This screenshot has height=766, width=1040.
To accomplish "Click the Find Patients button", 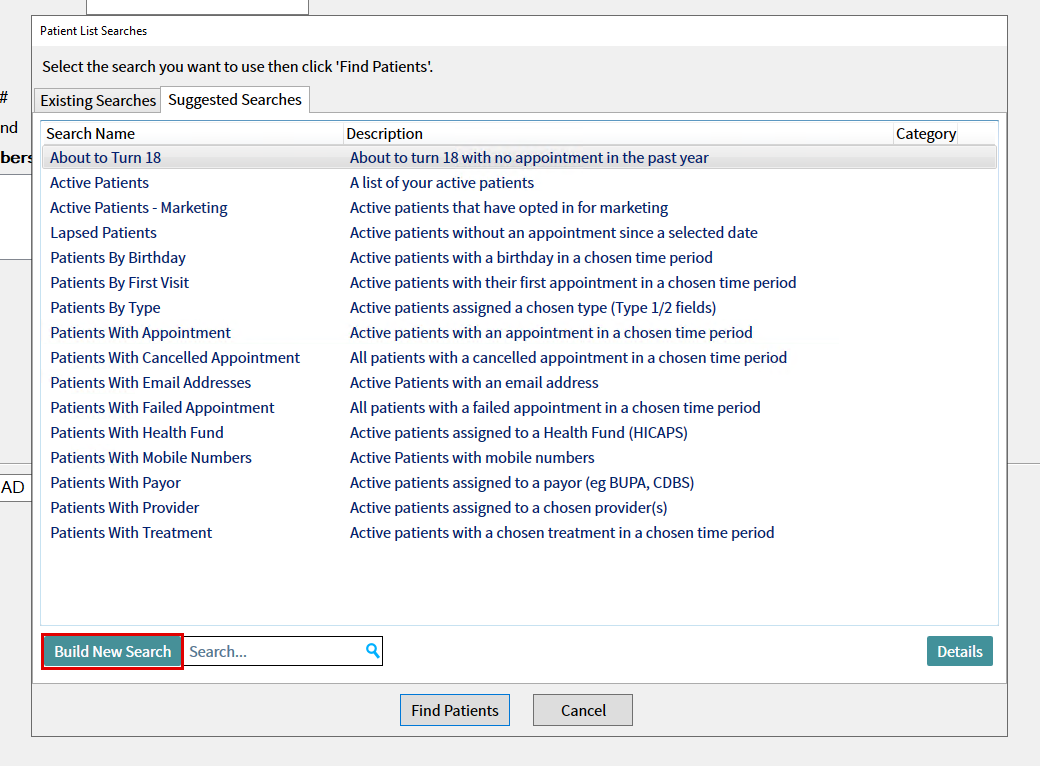I will [454, 710].
